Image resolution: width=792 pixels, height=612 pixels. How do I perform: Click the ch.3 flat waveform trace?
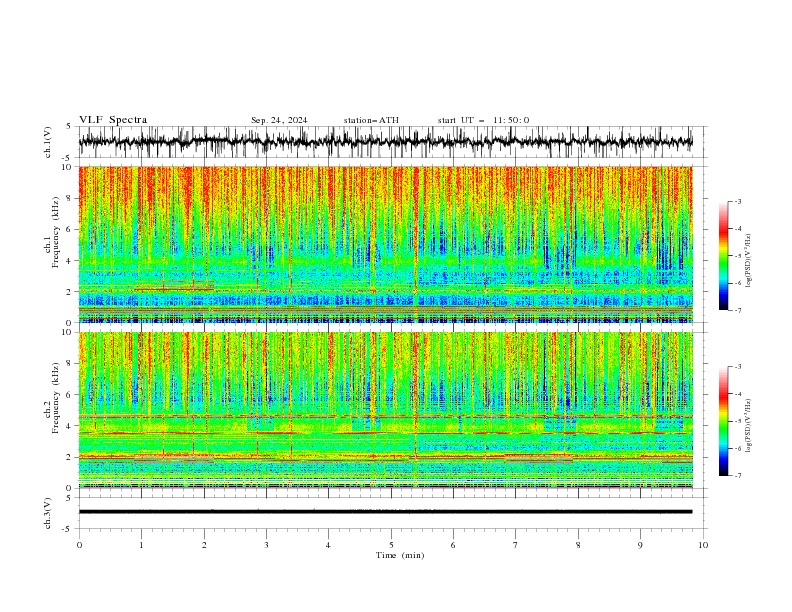pyautogui.click(x=385, y=512)
